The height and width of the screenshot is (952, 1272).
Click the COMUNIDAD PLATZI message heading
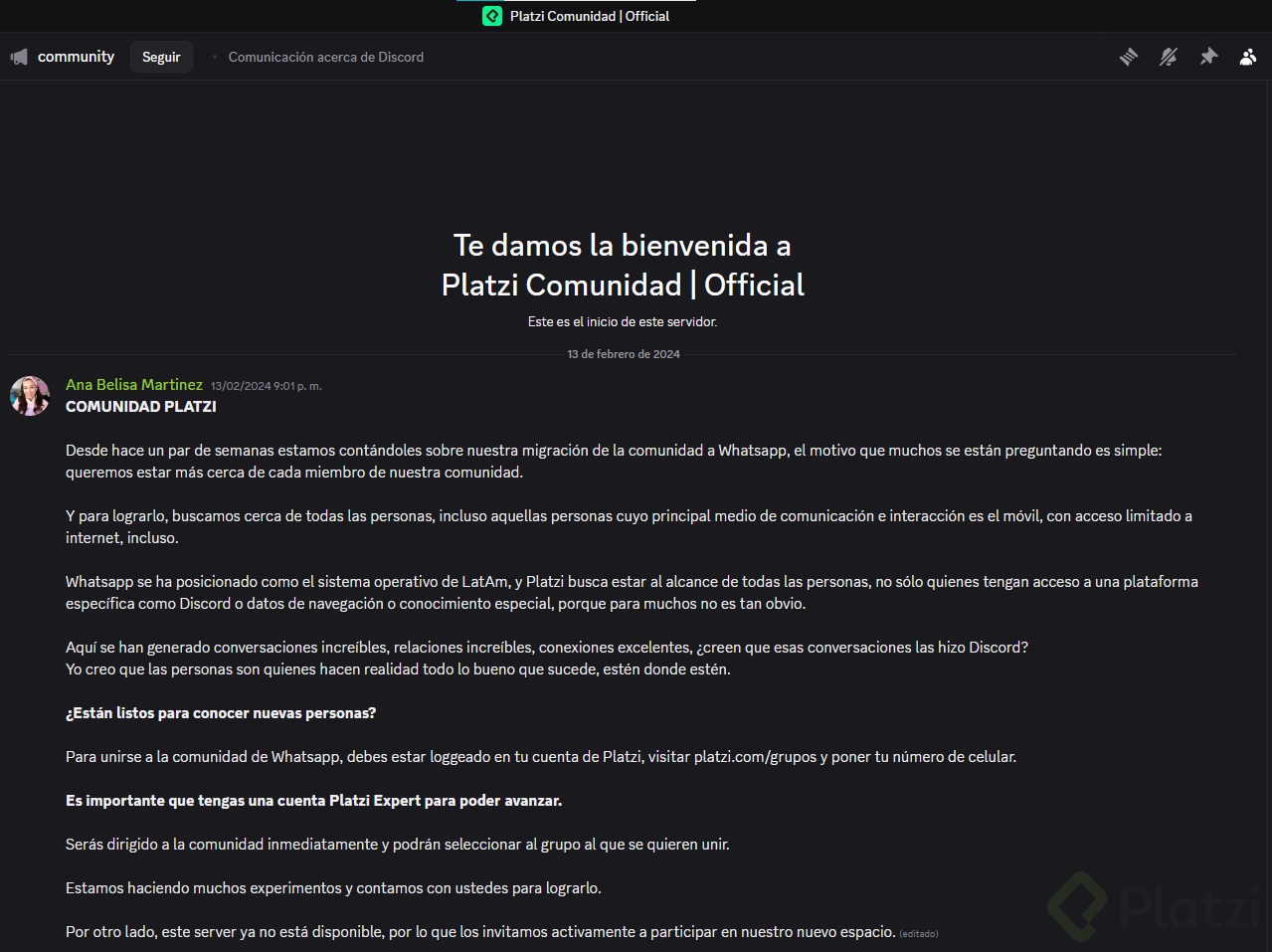coord(141,407)
